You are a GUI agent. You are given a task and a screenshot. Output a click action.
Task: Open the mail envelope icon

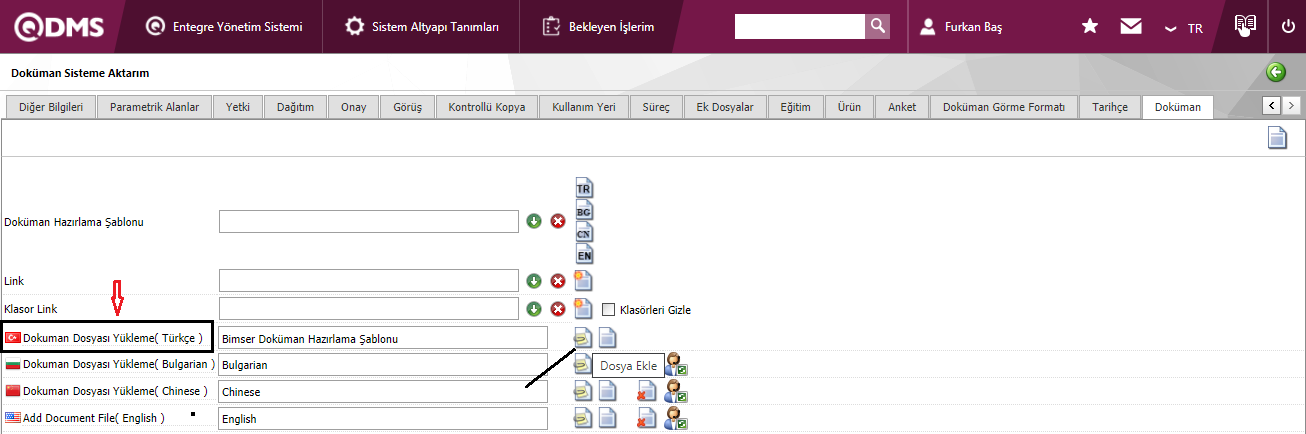[x=1131, y=27]
